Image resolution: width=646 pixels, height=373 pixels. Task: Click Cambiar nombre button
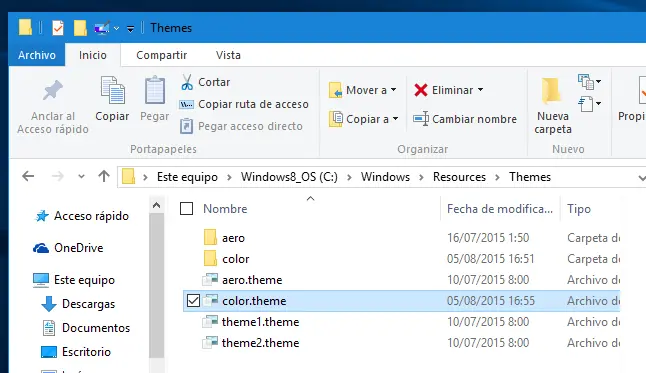click(x=465, y=119)
